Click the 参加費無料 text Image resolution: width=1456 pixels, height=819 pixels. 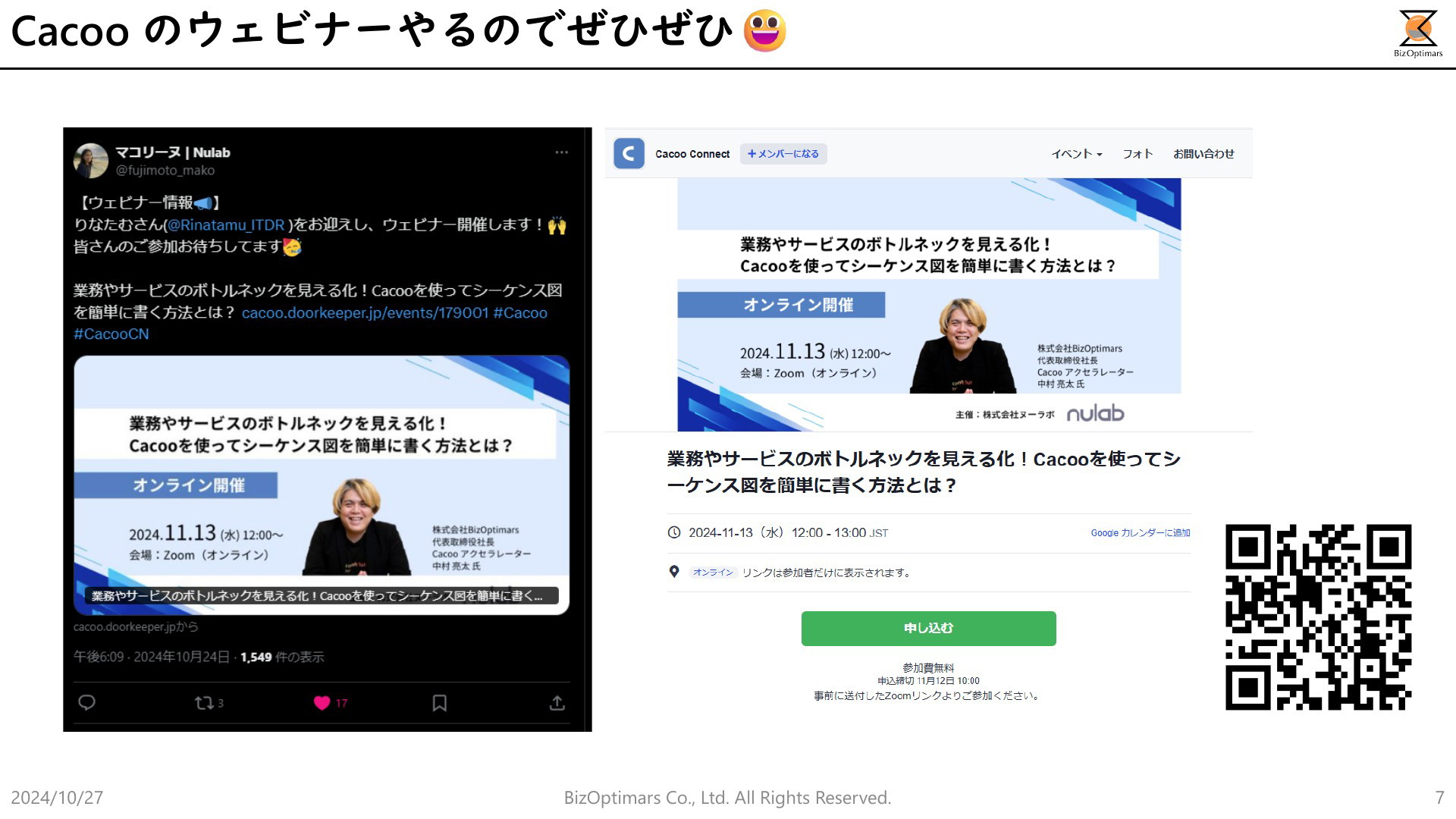pyautogui.click(x=928, y=667)
